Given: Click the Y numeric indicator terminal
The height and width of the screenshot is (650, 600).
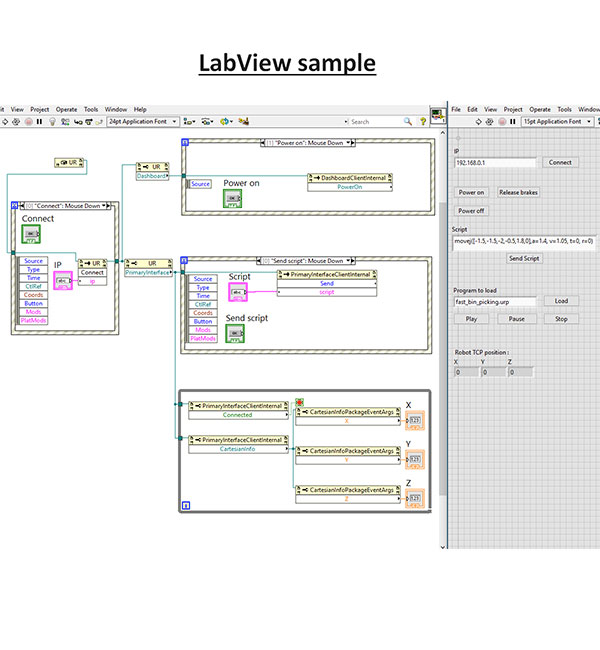Looking at the screenshot, I should (x=415, y=459).
